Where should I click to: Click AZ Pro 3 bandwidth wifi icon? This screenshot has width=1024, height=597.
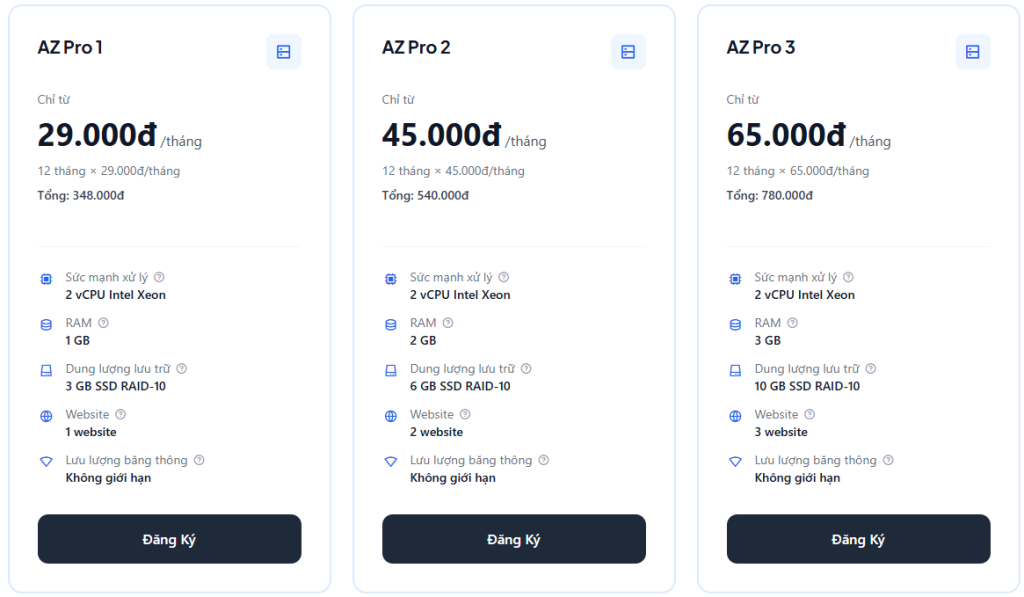pyautogui.click(x=735, y=462)
